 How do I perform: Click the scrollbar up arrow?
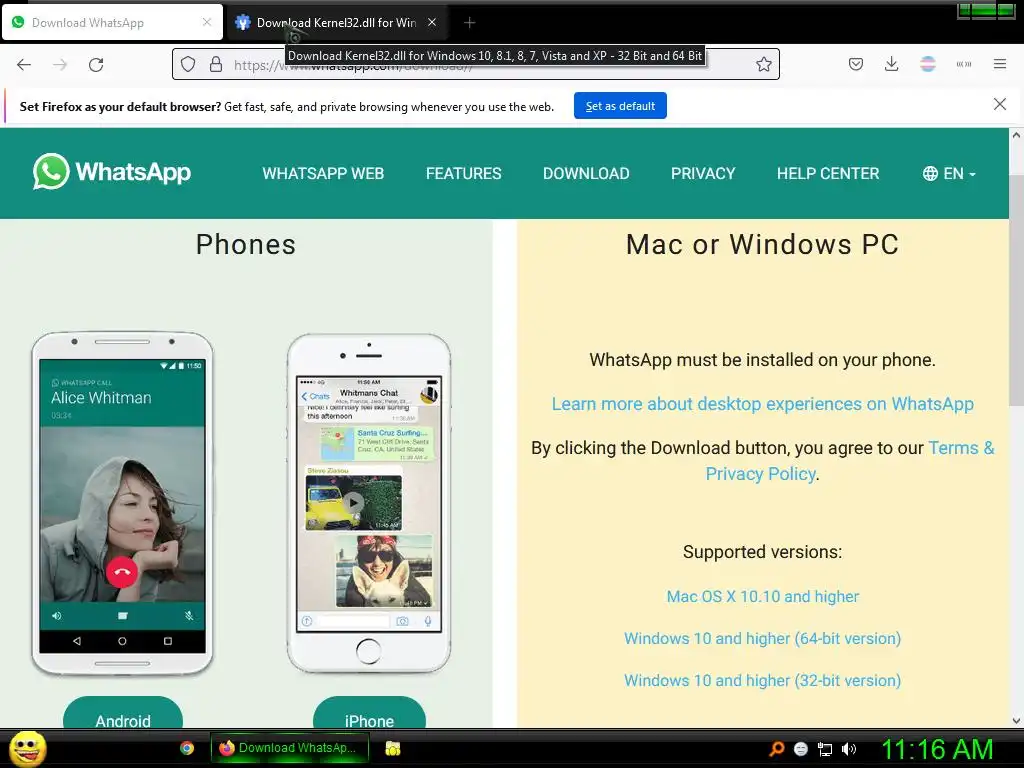[x=1016, y=135]
